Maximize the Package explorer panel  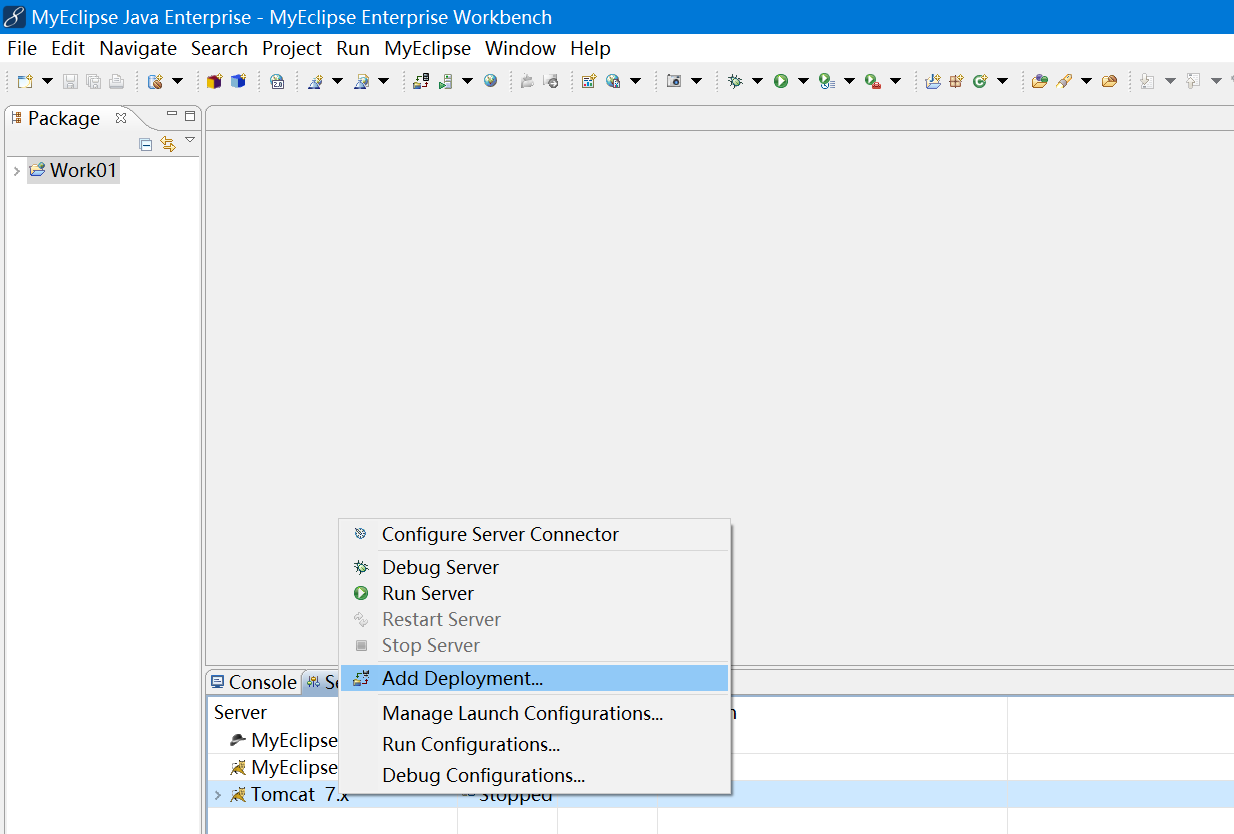190,116
